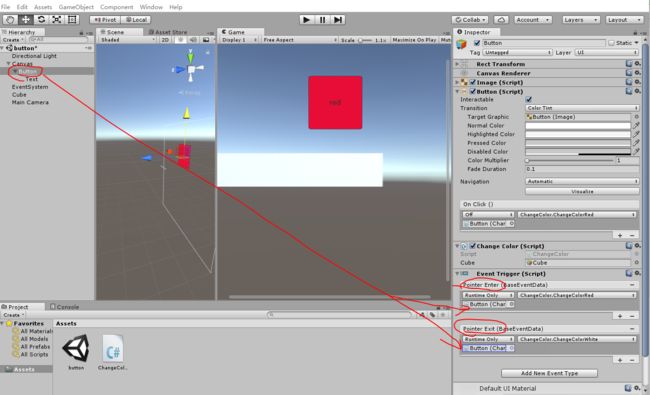
Task: Open the Collab menu button
Action: point(470,19)
